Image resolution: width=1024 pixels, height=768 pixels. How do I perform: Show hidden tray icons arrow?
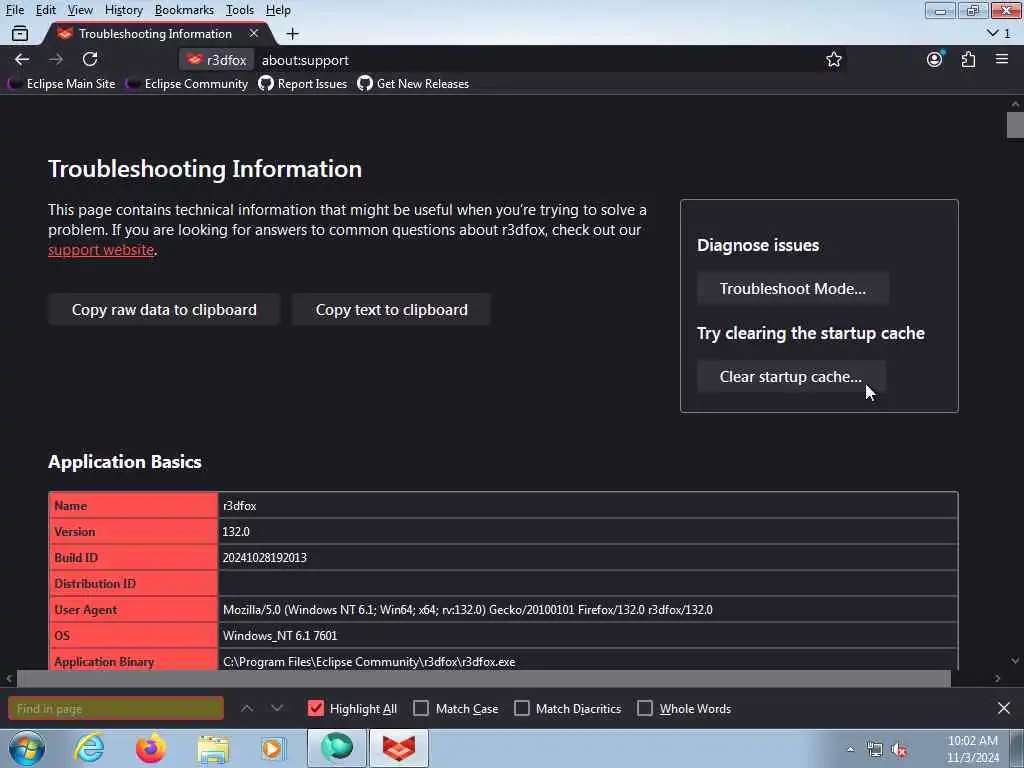850,750
